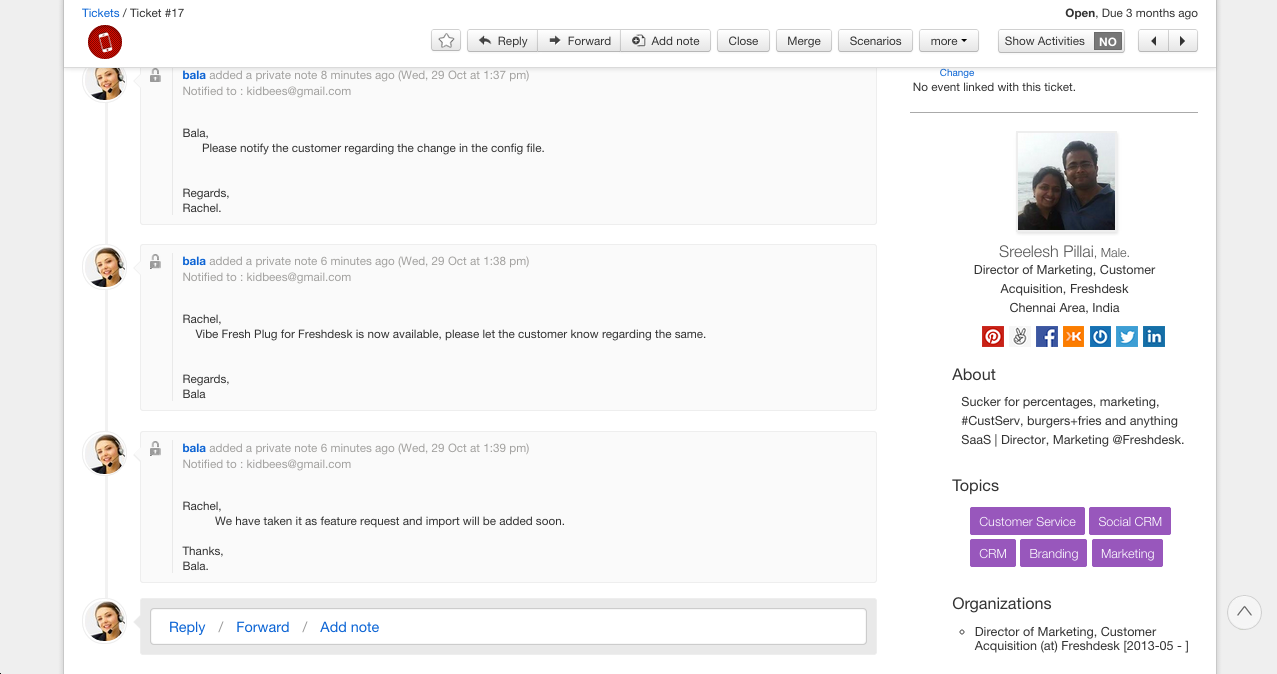Star this ticket
This screenshot has width=1277, height=674.
[446, 41]
